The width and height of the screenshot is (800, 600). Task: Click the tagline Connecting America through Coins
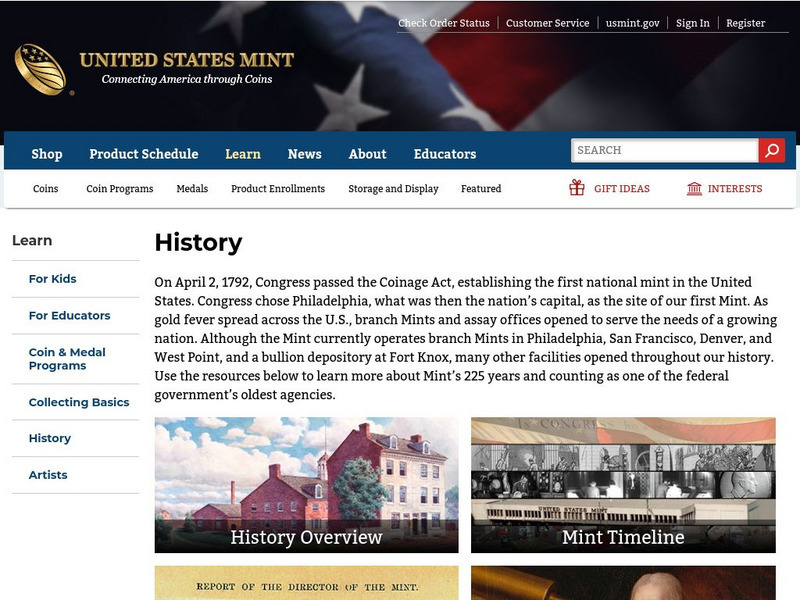pyautogui.click(x=187, y=79)
